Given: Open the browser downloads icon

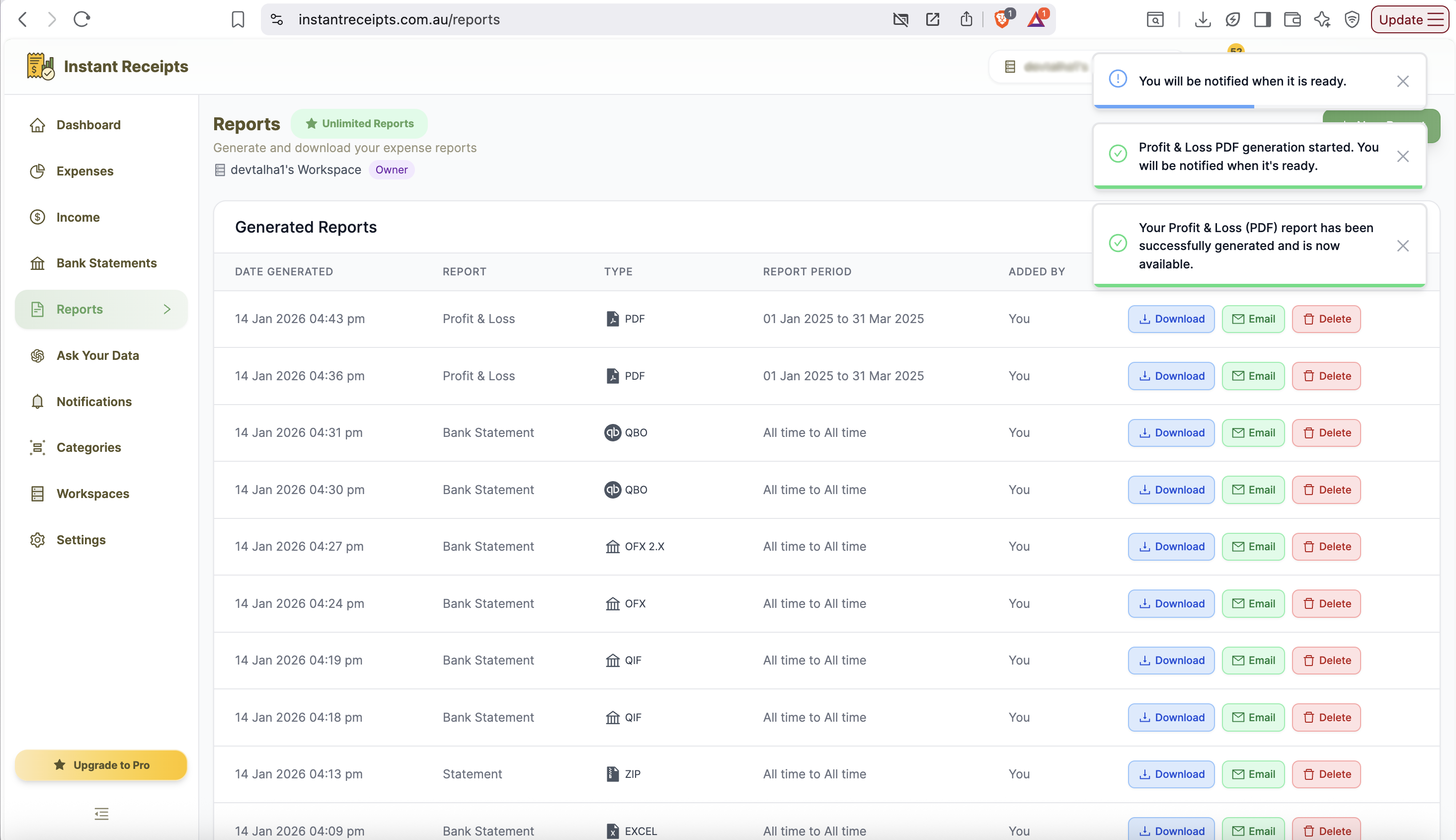Looking at the screenshot, I should [x=1202, y=19].
